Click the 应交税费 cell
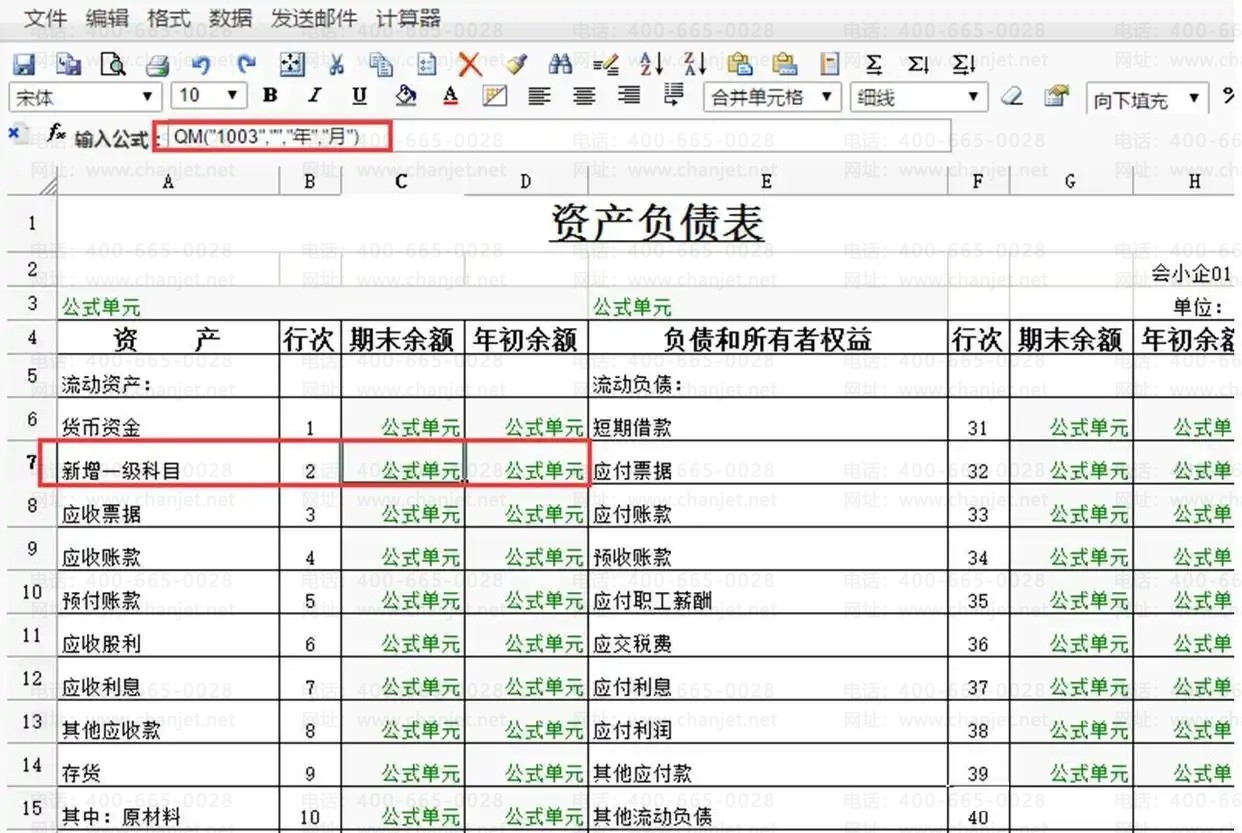 767,636
